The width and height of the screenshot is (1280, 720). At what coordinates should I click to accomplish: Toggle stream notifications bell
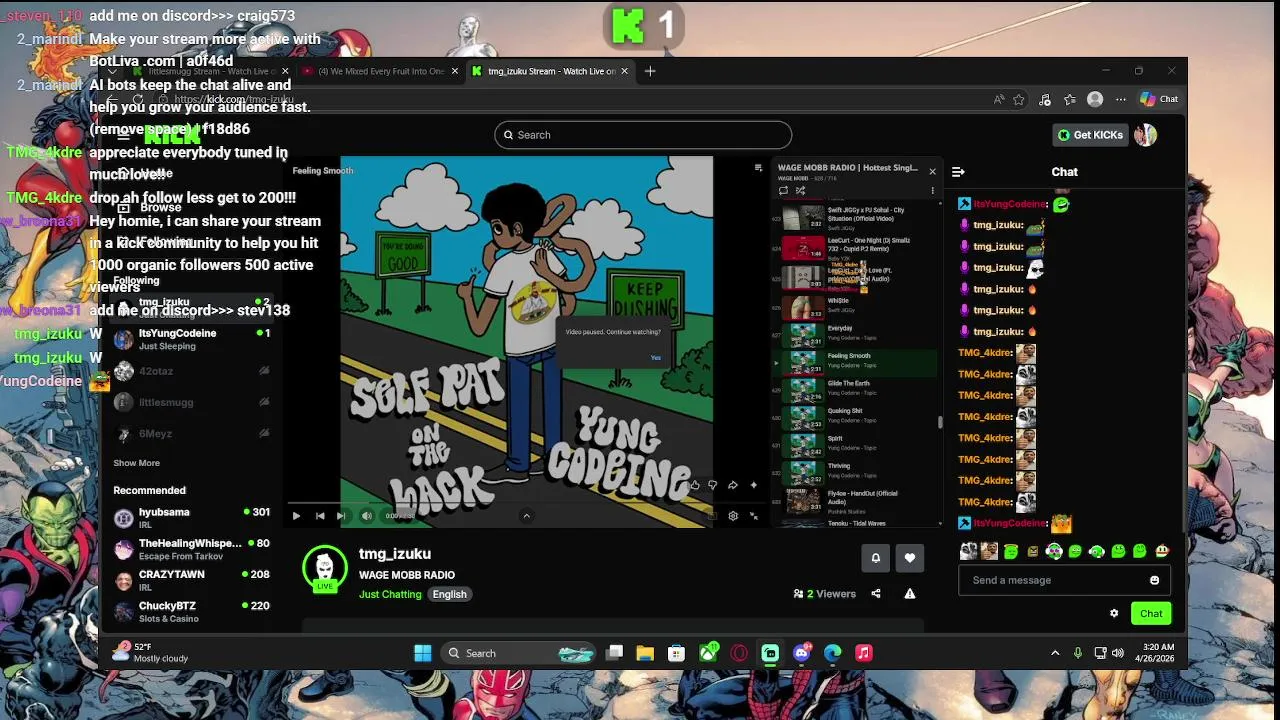(x=875, y=558)
